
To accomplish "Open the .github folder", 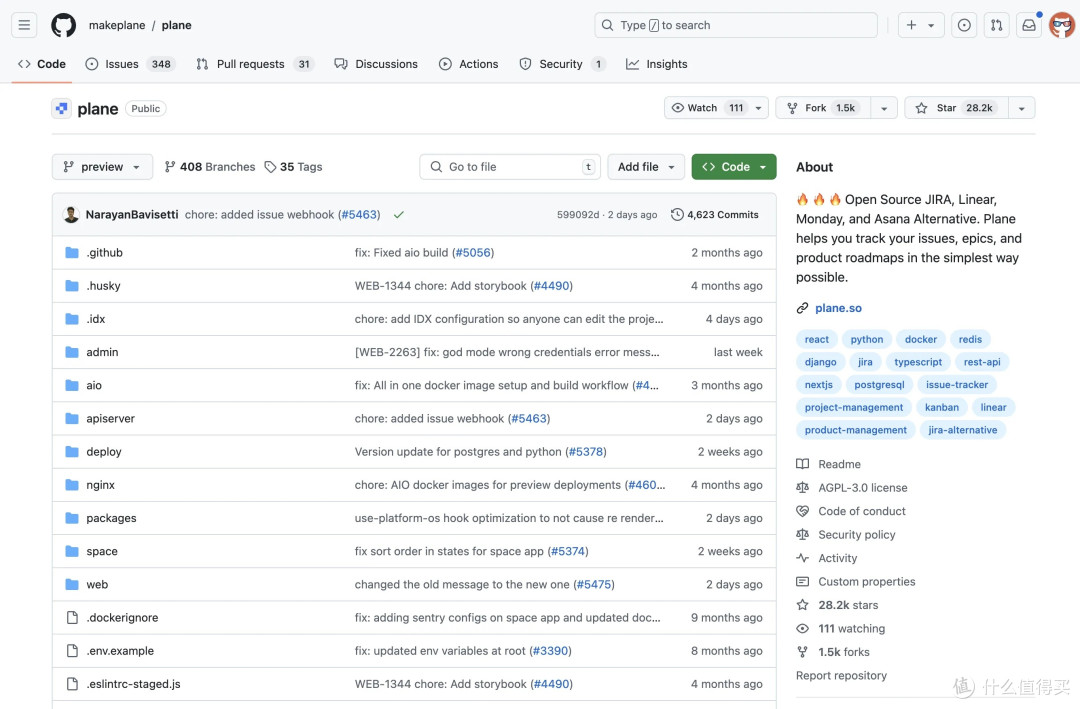I will pos(105,252).
